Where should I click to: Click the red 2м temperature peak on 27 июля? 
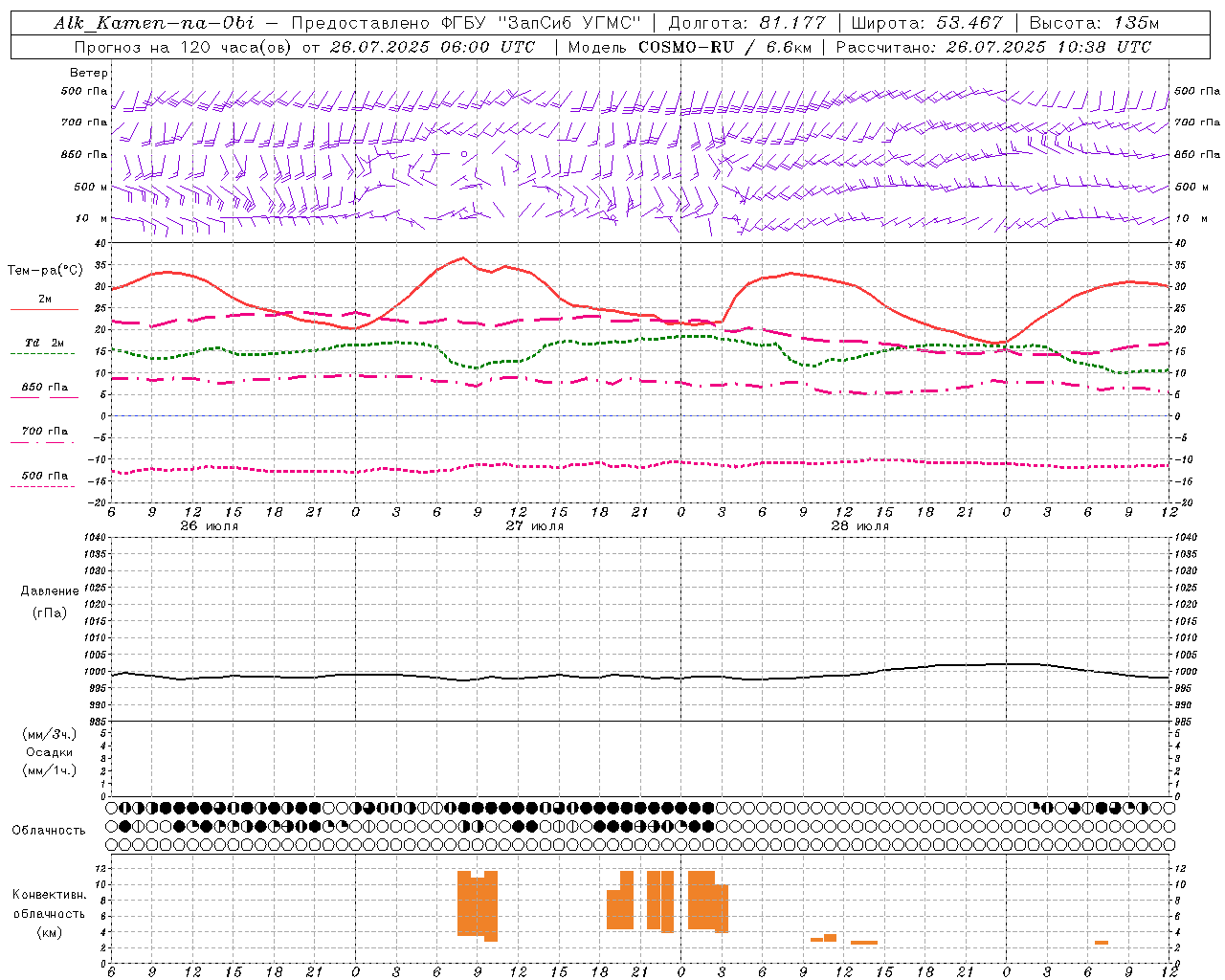[x=464, y=257]
